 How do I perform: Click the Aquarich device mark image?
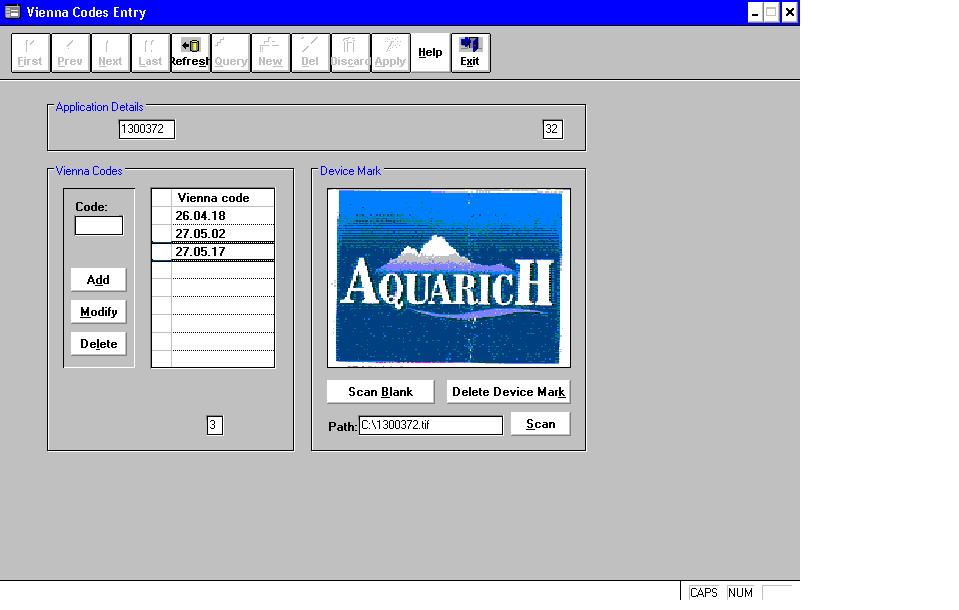(449, 277)
